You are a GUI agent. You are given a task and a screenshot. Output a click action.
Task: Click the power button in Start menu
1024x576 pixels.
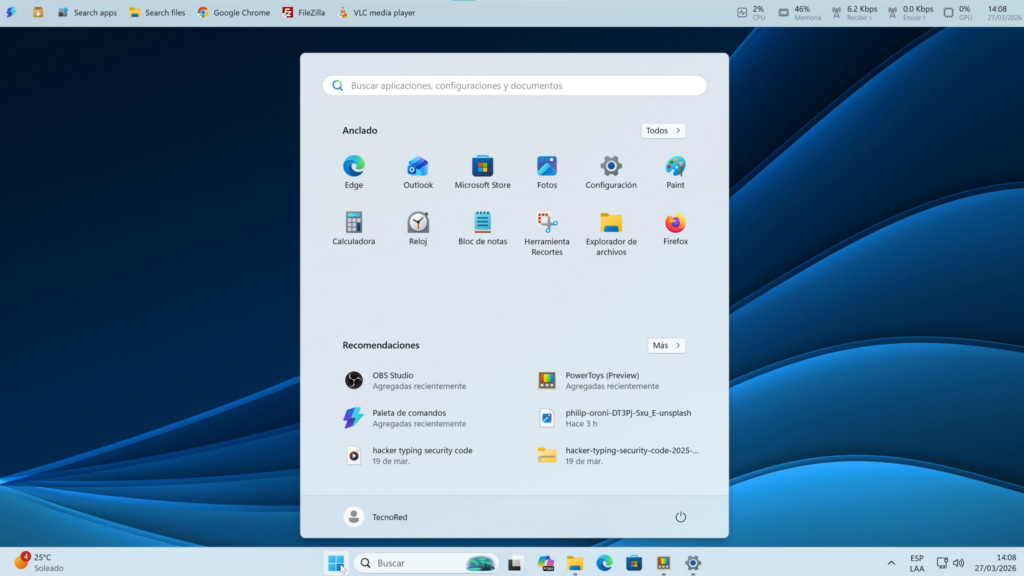[680, 517]
